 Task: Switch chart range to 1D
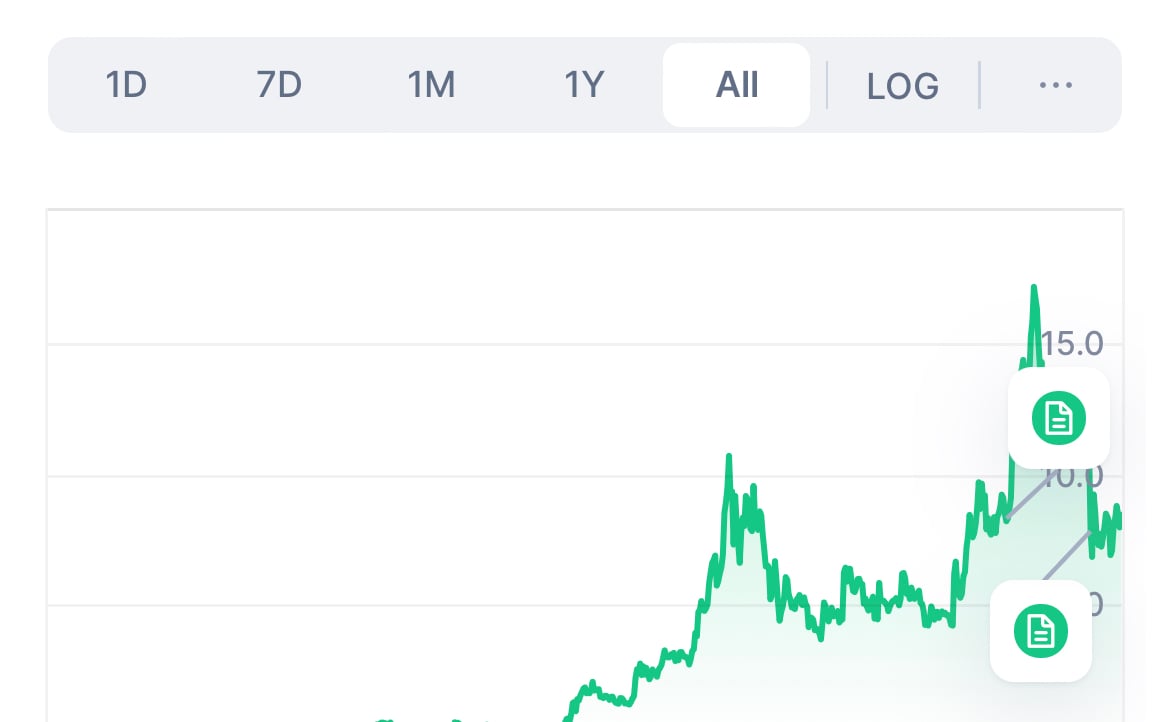[x=126, y=85]
